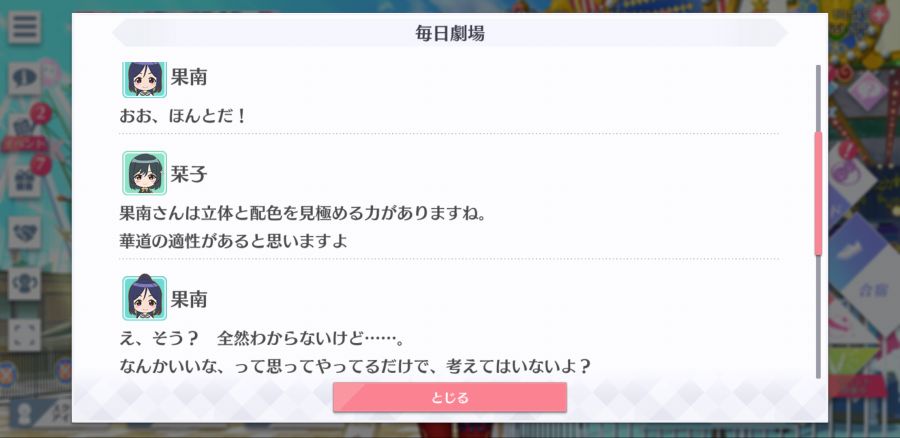This screenshot has height=438, width=900.
Task: Open the hamburger menu icon
Action: pos(25,27)
